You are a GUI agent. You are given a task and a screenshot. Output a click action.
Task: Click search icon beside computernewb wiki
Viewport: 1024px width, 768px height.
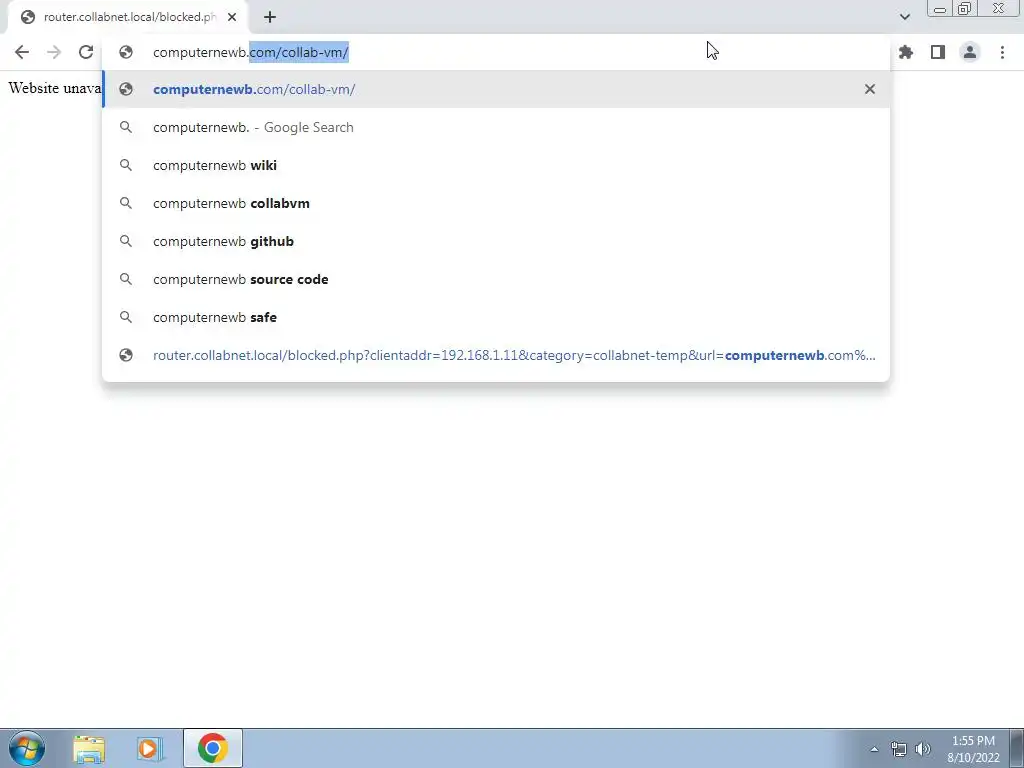(126, 165)
